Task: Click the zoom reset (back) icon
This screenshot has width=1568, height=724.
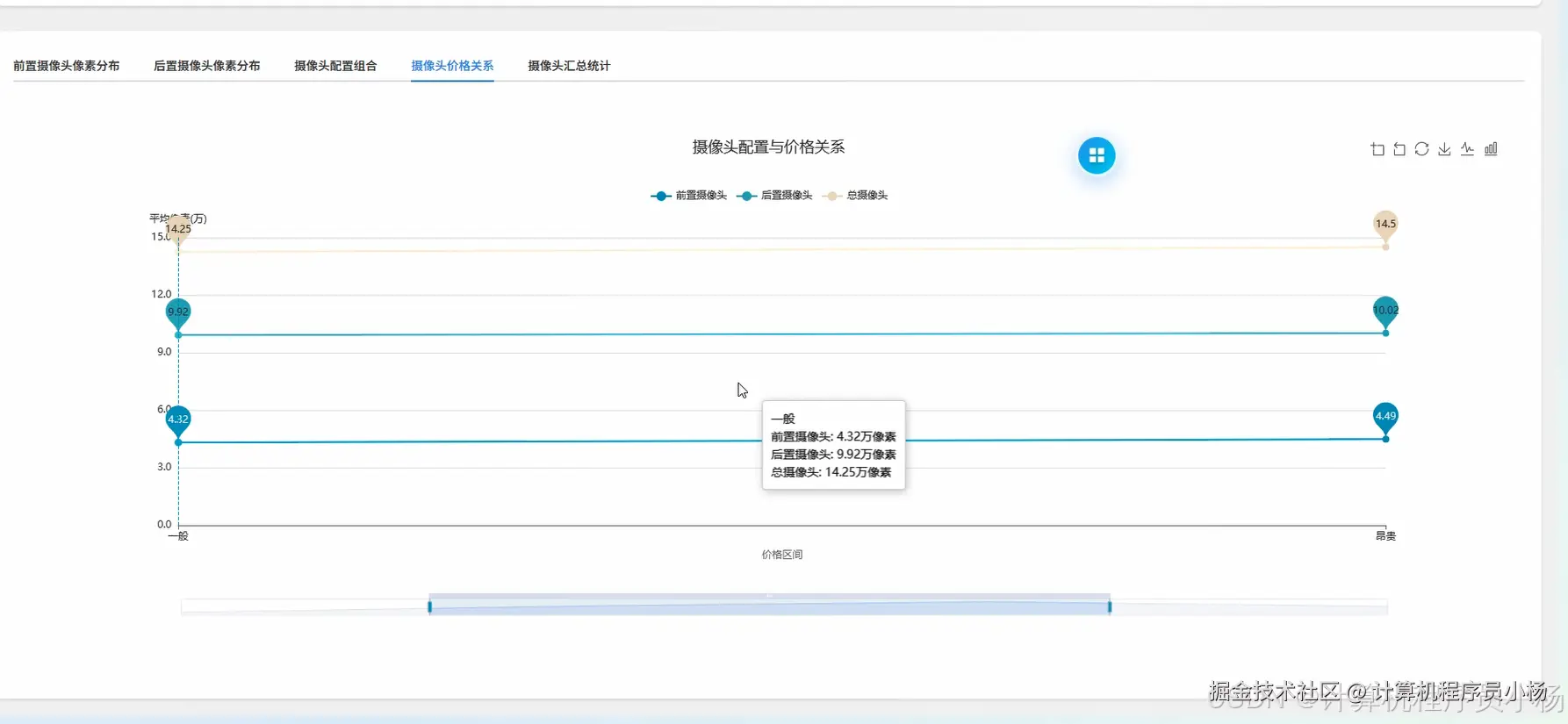Action: pyautogui.click(x=1399, y=149)
